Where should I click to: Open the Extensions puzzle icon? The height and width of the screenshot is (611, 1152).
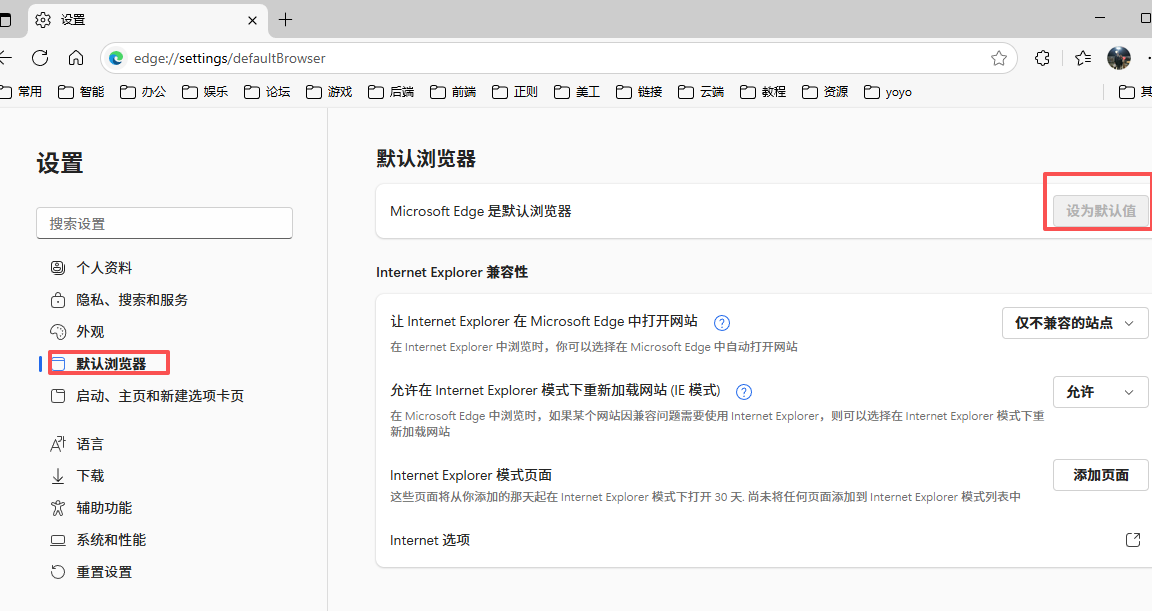pyautogui.click(x=1042, y=58)
